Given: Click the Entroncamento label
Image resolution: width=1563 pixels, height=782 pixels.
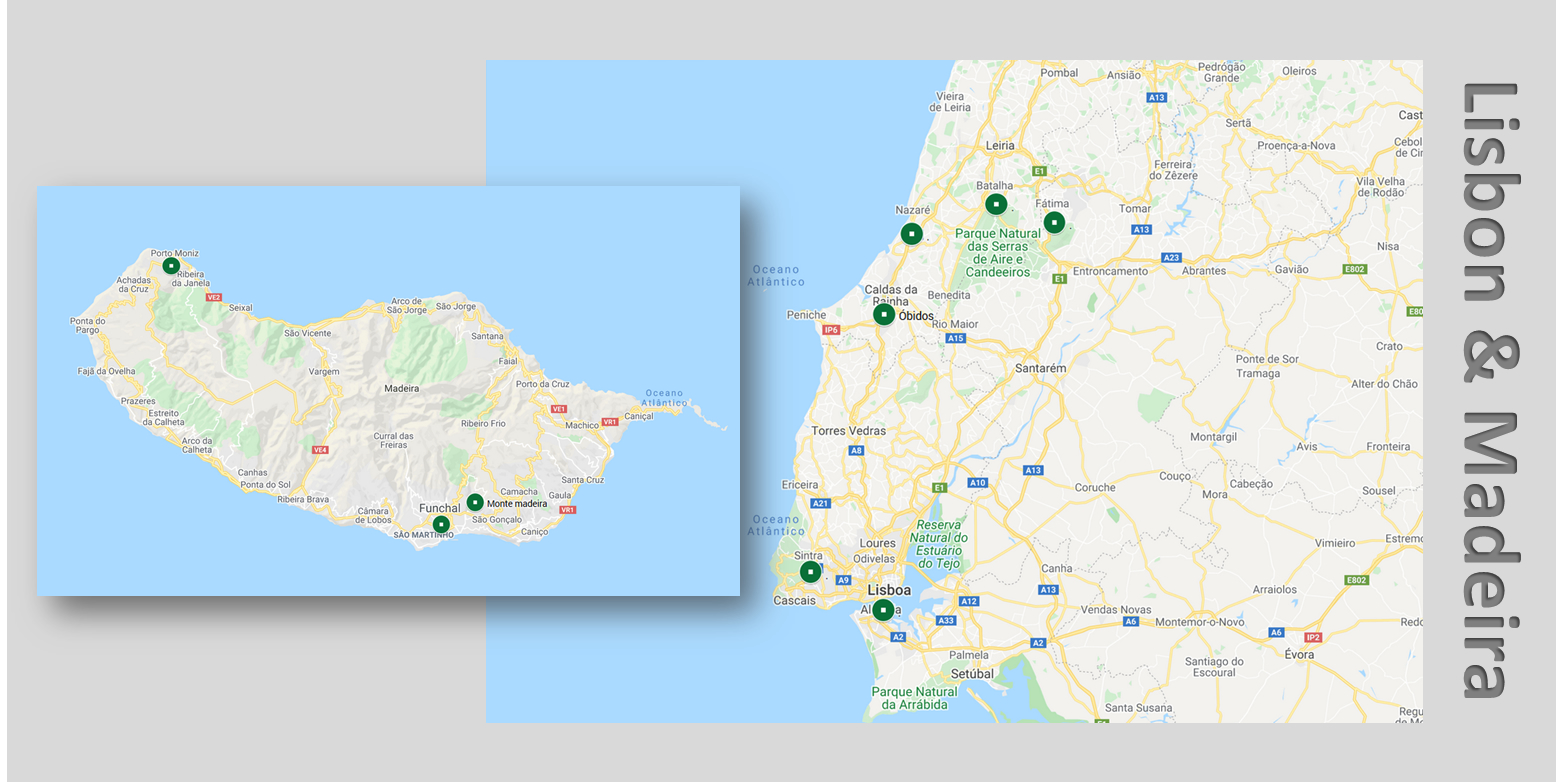Looking at the screenshot, I should pos(1110,271).
